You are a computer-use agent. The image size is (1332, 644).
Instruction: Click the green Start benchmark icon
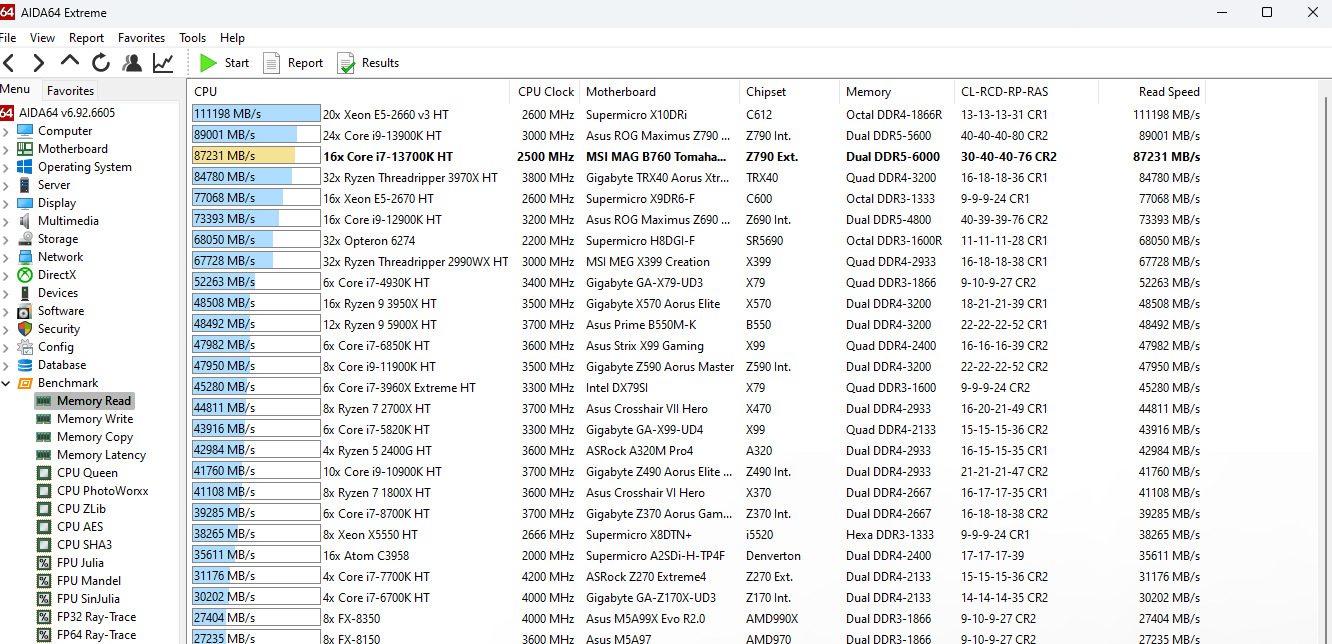click(x=208, y=63)
